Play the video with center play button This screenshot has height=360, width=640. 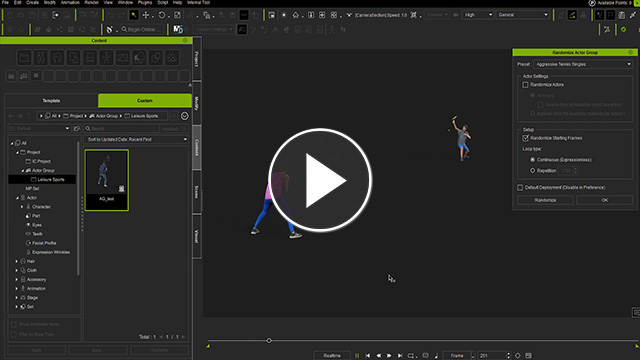320,180
